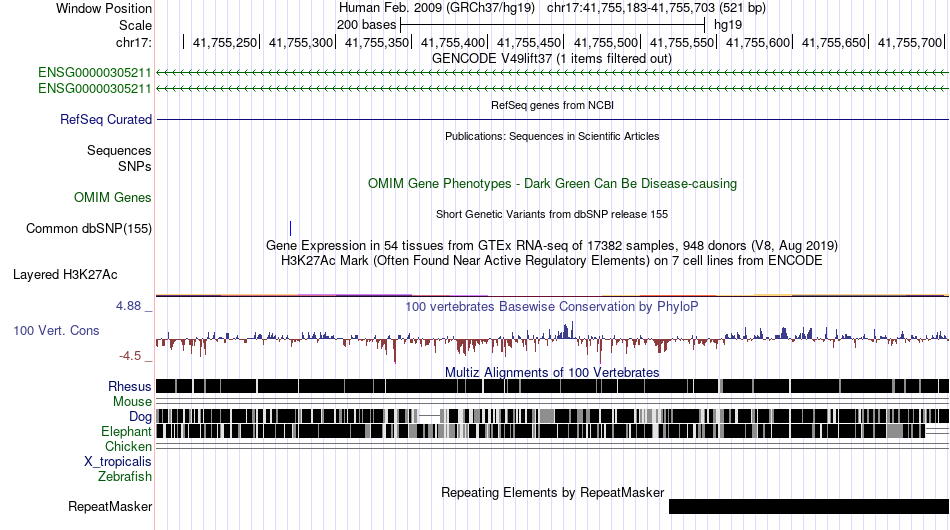
Task: Open the RefSeq Curated track label
Action: (105, 119)
